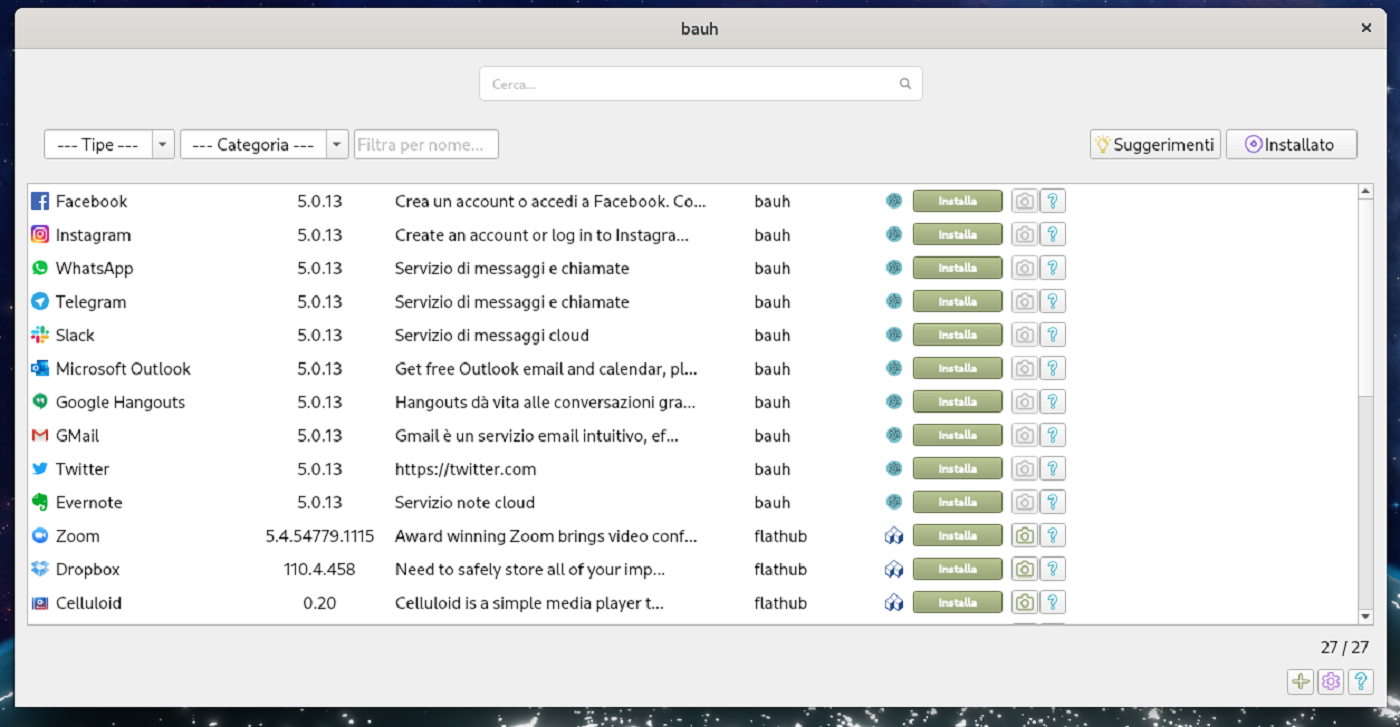Open the Tipo combo box
1400x727 pixels.
coord(98,144)
